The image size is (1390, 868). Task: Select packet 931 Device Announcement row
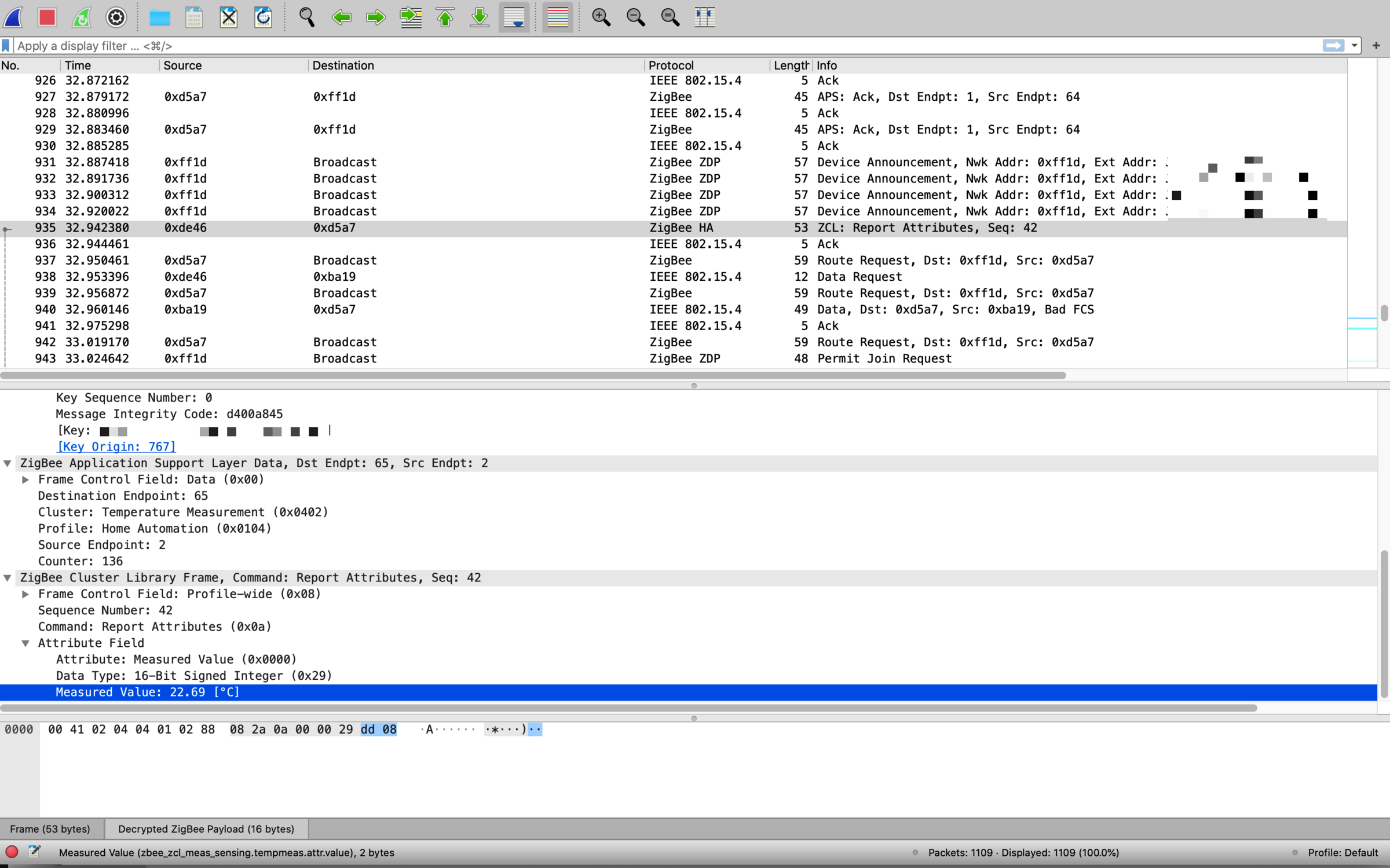tap(674, 162)
